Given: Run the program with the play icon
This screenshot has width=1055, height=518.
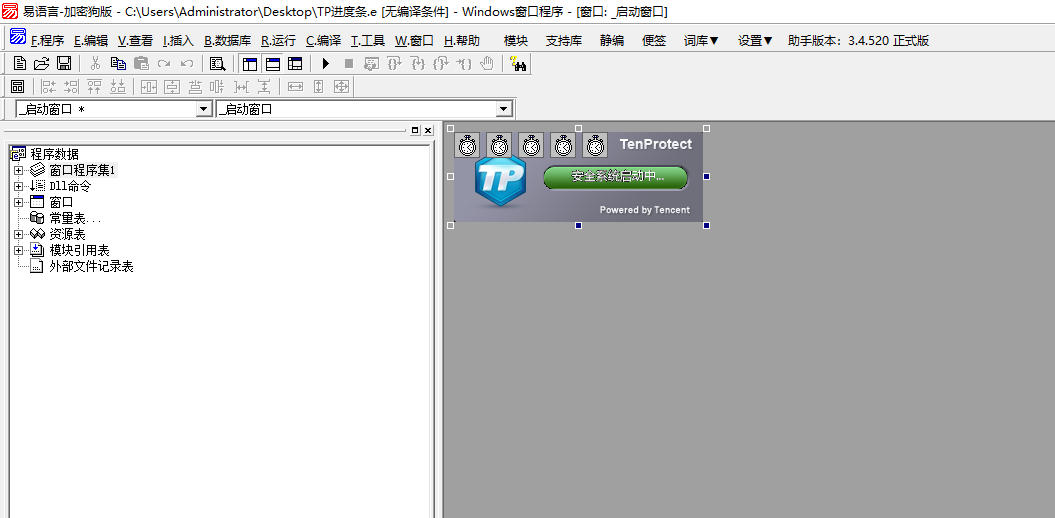Looking at the screenshot, I should click(x=326, y=64).
